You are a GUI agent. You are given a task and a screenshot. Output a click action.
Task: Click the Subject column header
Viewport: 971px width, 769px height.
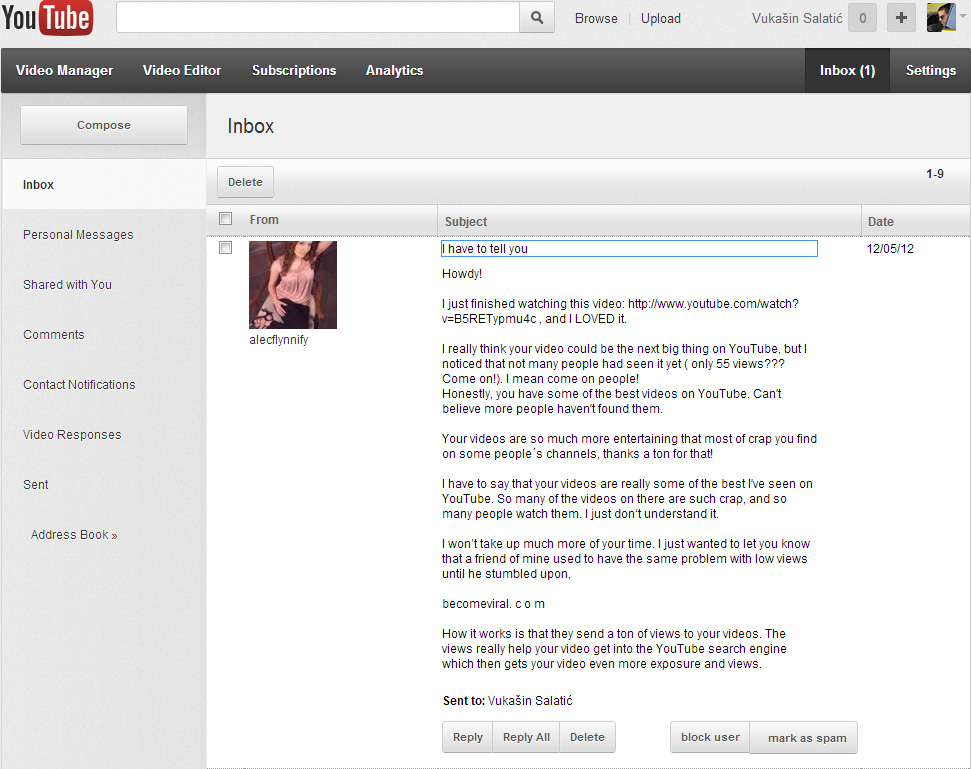(466, 222)
